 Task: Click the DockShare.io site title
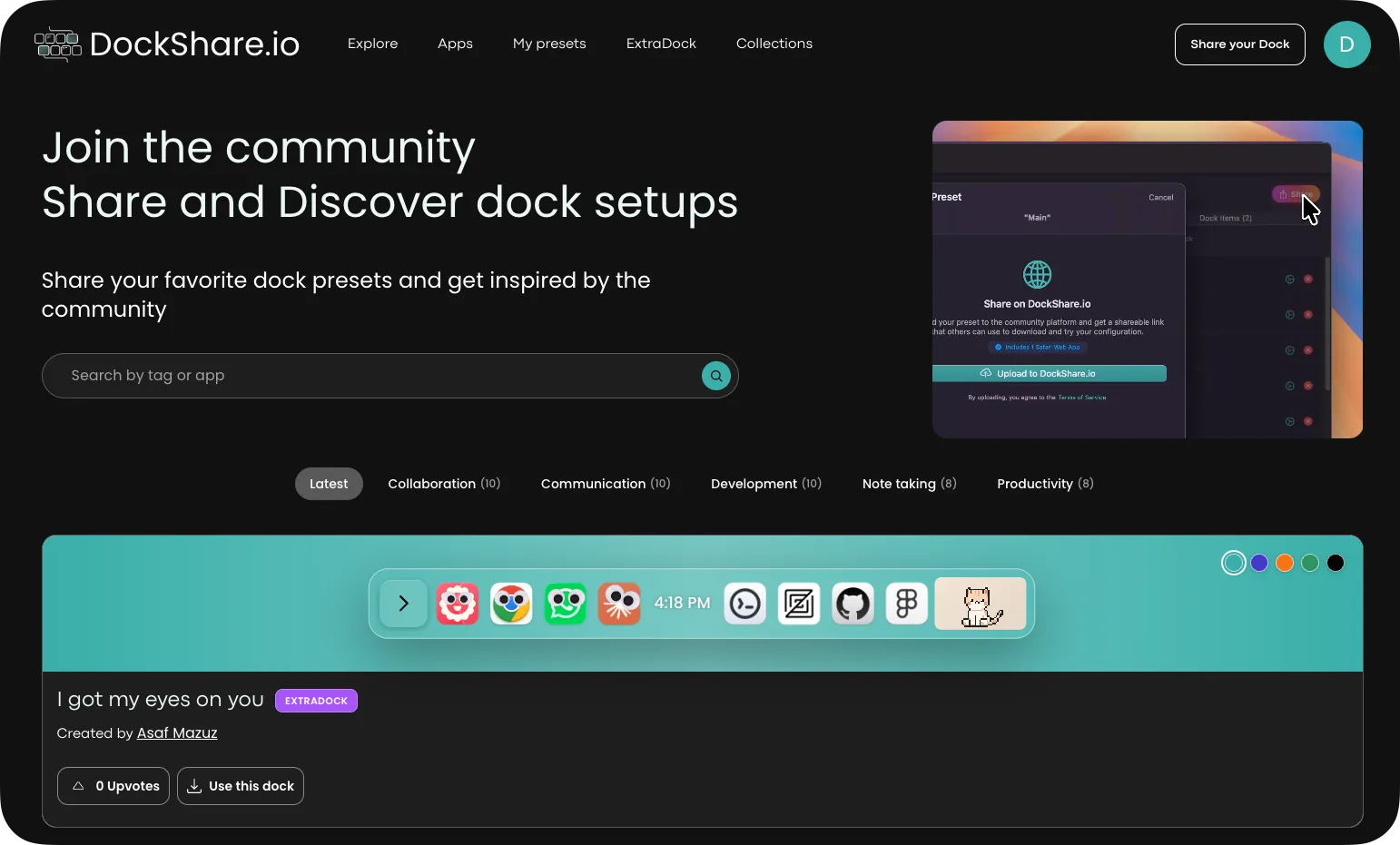point(194,44)
